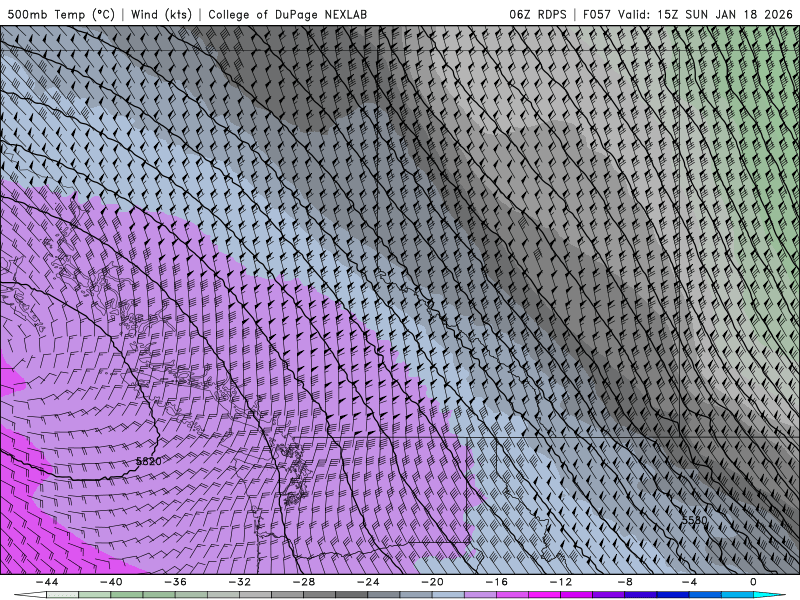Click the 5580 height contour label
Viewport: 800px width, 600px height.
point(695,520)
